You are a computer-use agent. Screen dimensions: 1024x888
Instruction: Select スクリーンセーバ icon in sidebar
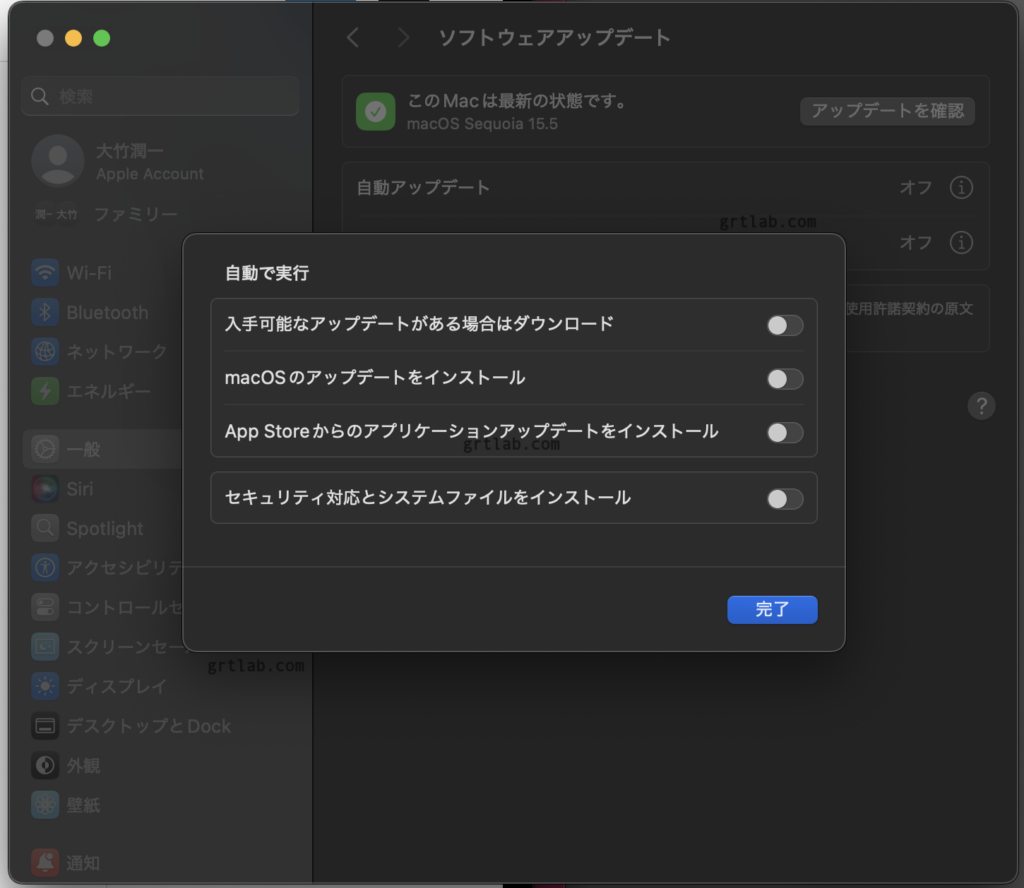click(45, 646)
